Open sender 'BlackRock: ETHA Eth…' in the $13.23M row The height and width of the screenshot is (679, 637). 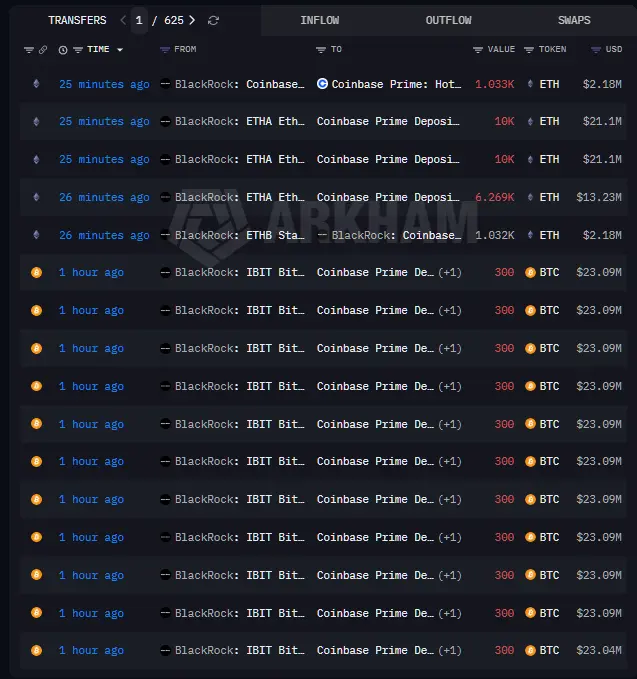point(240,197)
